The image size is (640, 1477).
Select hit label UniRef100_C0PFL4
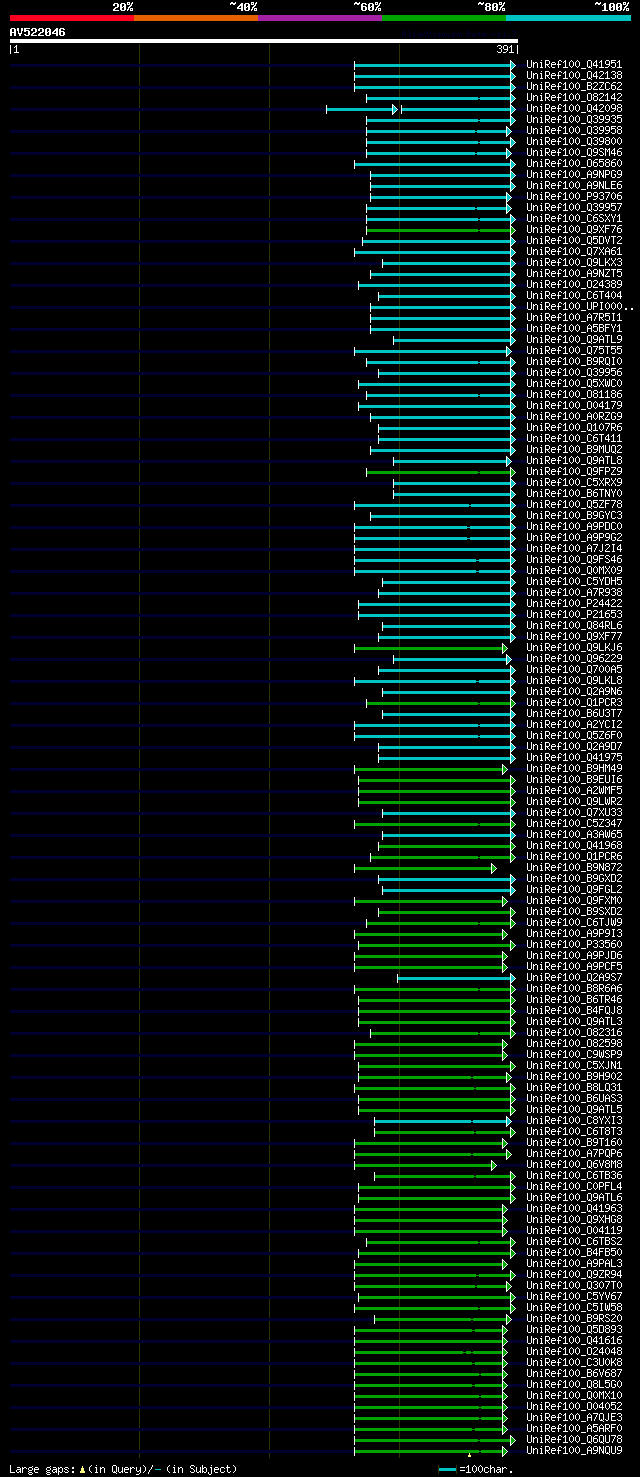(574, 1186)
